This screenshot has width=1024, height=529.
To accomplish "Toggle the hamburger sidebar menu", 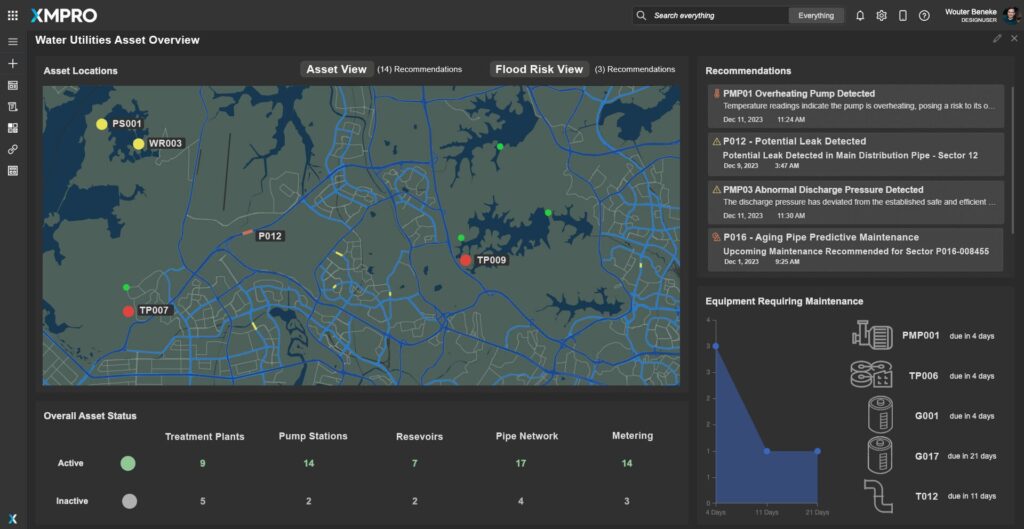I will pos(13,42).
